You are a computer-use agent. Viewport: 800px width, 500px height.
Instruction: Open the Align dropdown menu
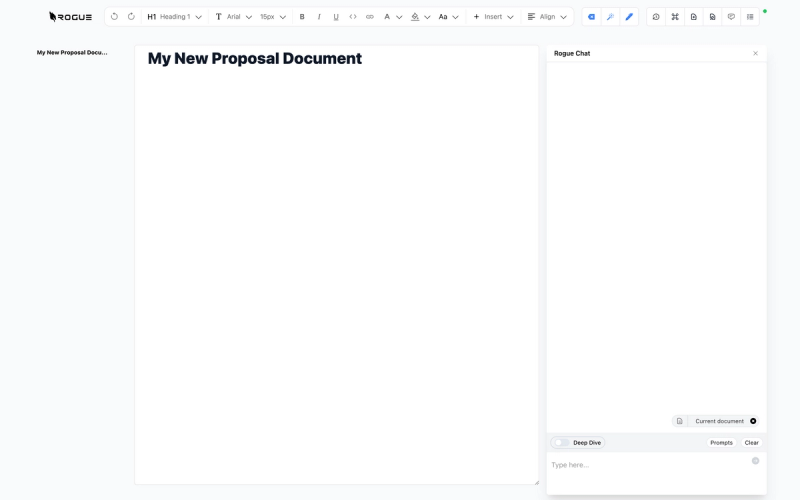pos(547,17)
